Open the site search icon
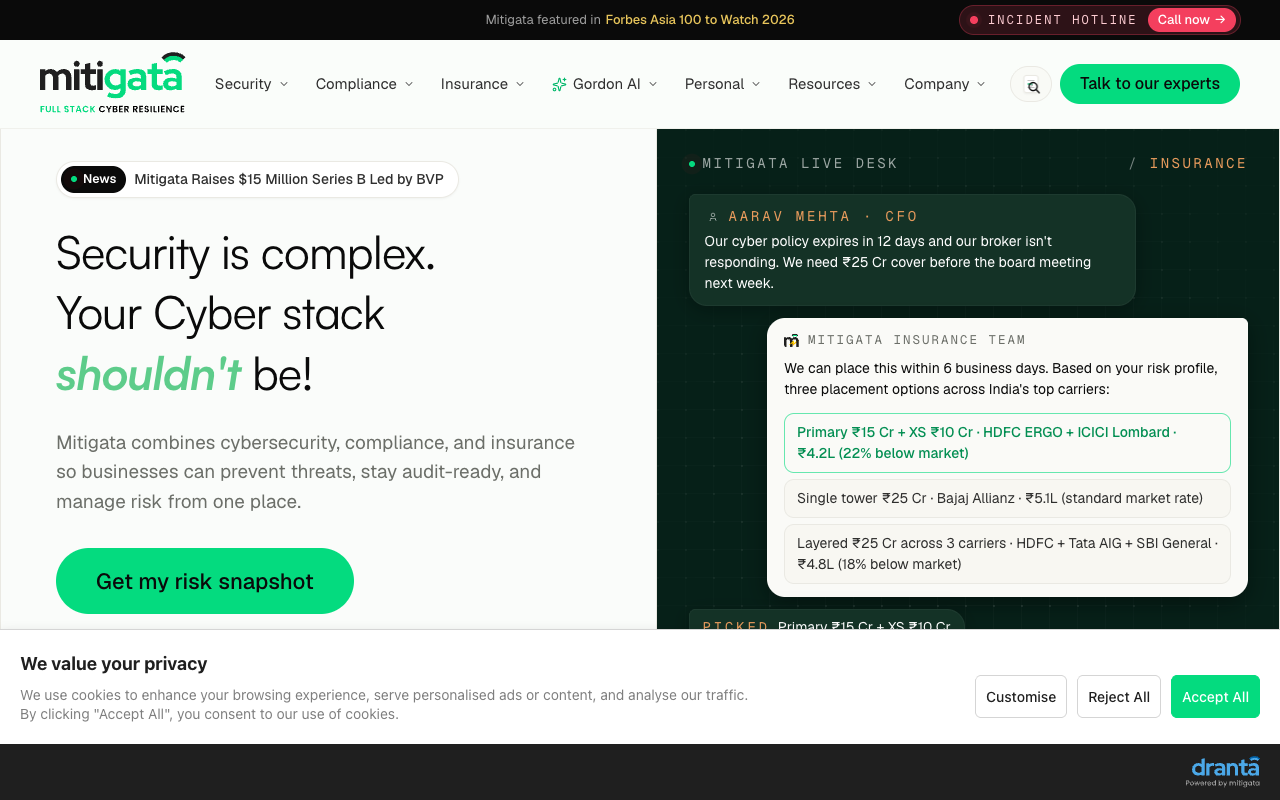This screenshot has height=800, width=1280. 1031,84
